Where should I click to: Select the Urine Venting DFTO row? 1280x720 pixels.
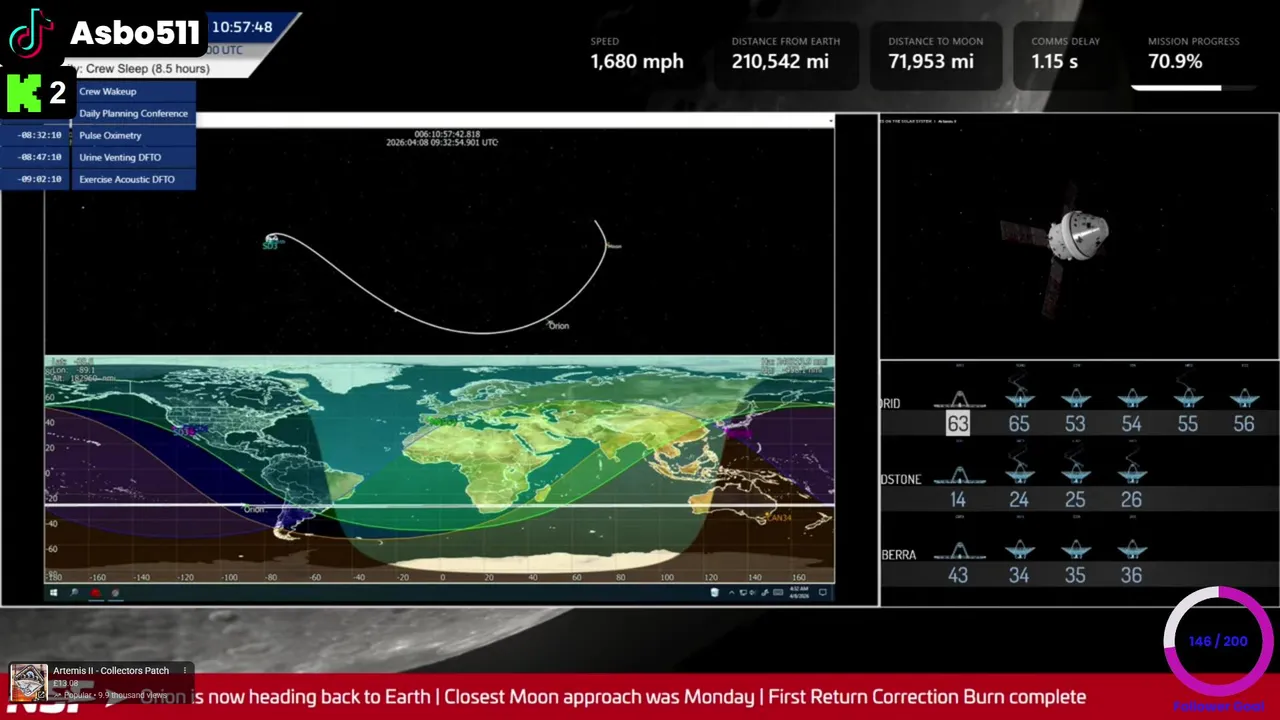point(133,158)
